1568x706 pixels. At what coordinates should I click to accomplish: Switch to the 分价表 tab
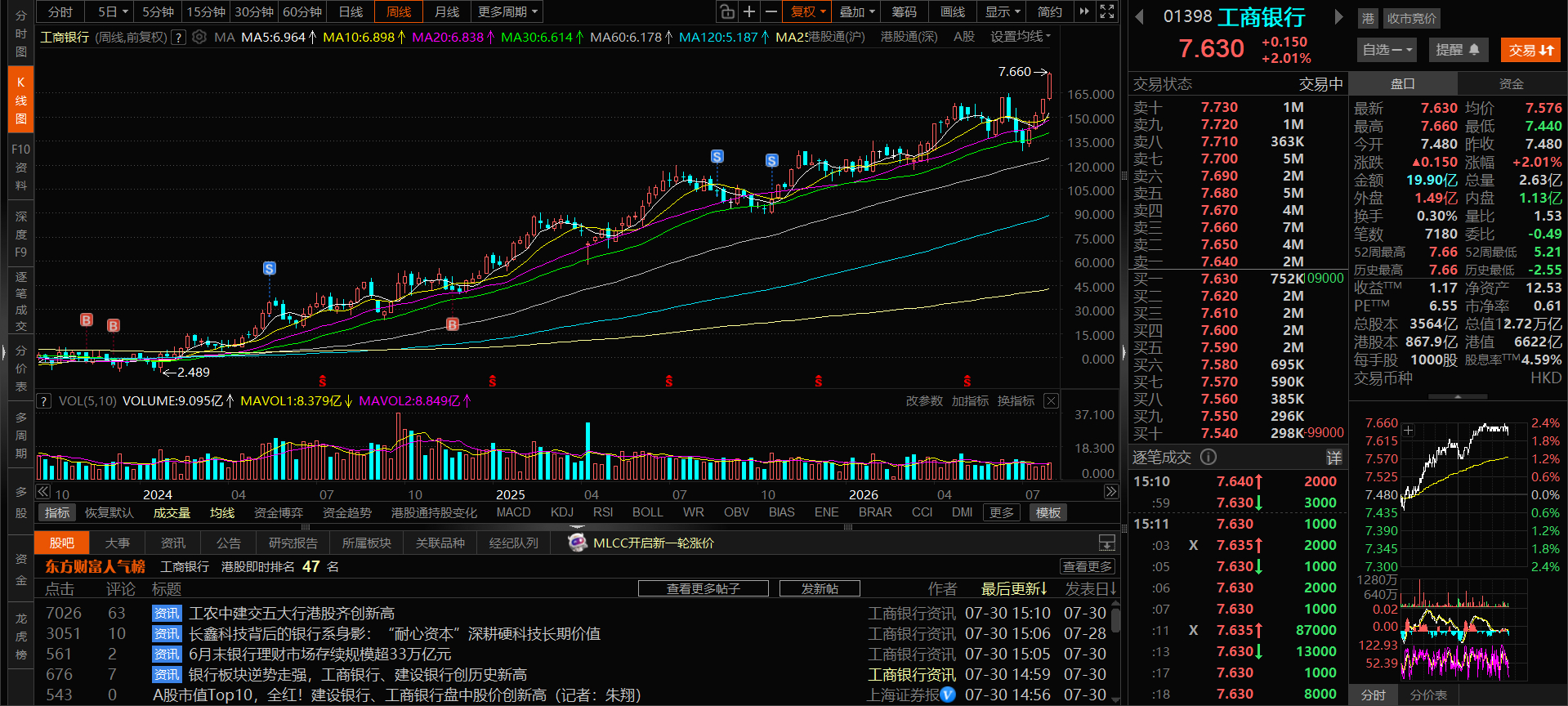pos(1428,695)
